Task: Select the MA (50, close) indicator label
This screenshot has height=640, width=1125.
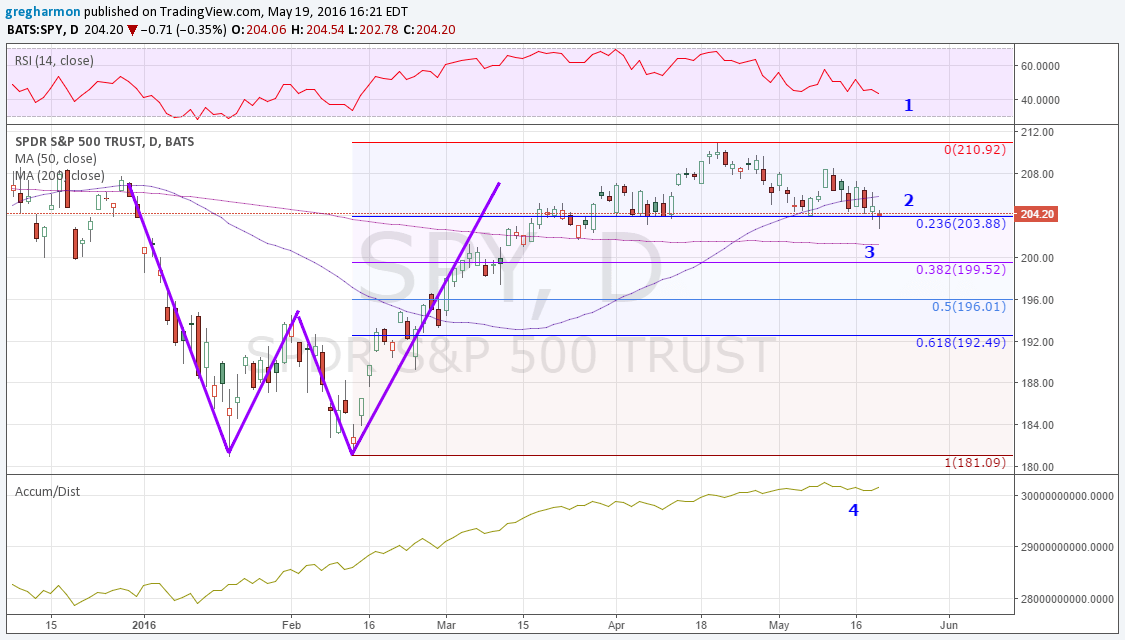Action: click(x=56, y=159)
